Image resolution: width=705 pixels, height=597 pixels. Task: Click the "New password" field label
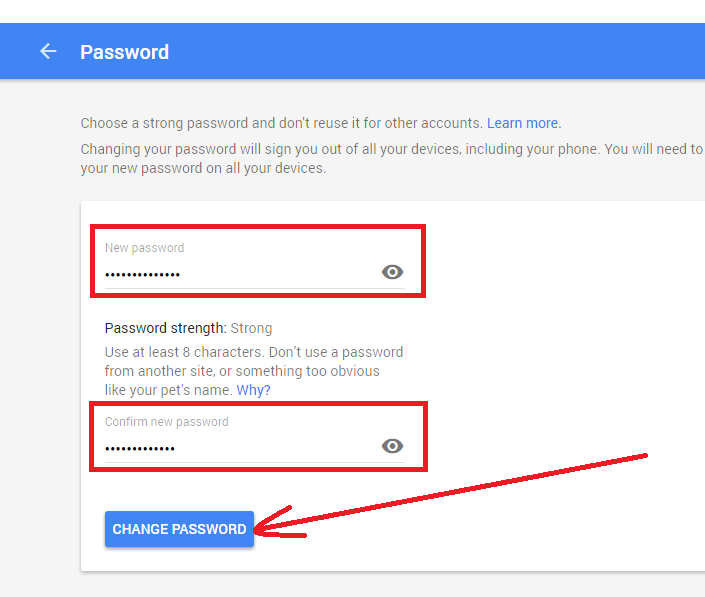click(144, 248)
